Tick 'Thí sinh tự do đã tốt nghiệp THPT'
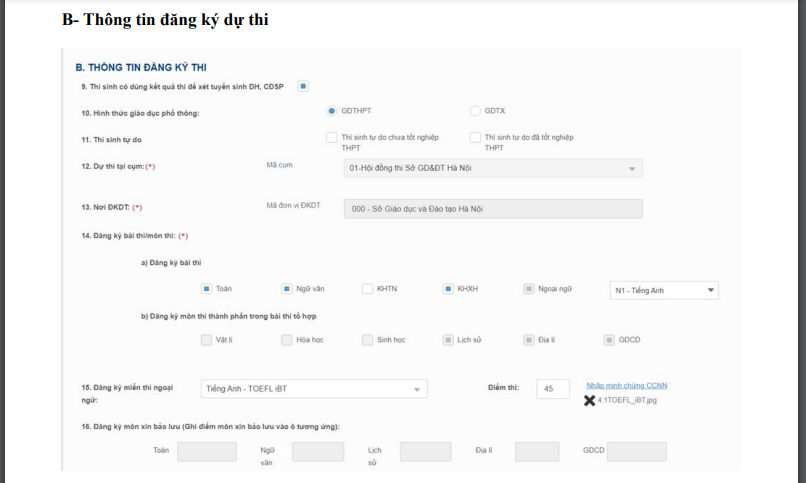806x483 pixels. (475, 137)
